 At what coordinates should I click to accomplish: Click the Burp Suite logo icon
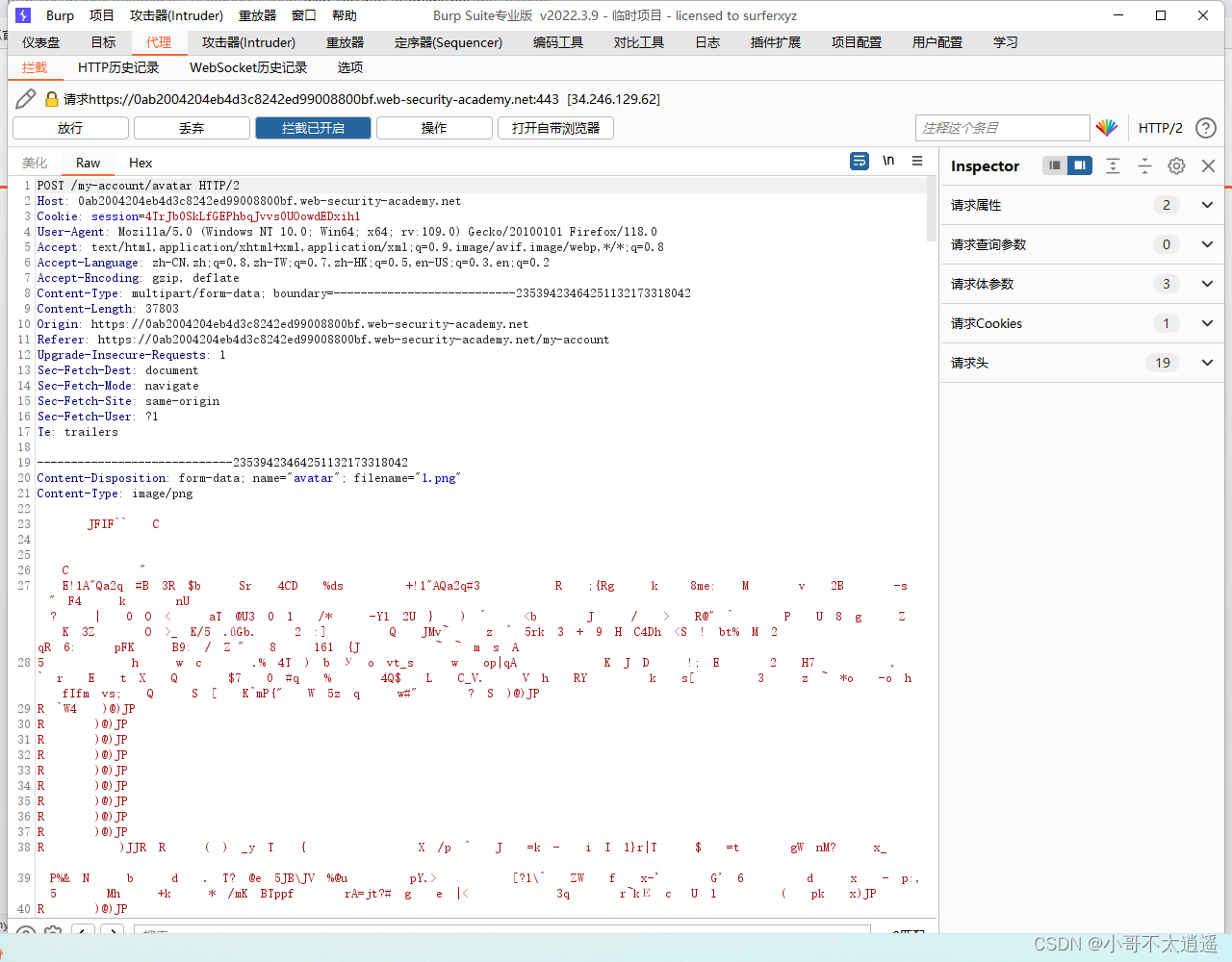(x=23, y=15)
